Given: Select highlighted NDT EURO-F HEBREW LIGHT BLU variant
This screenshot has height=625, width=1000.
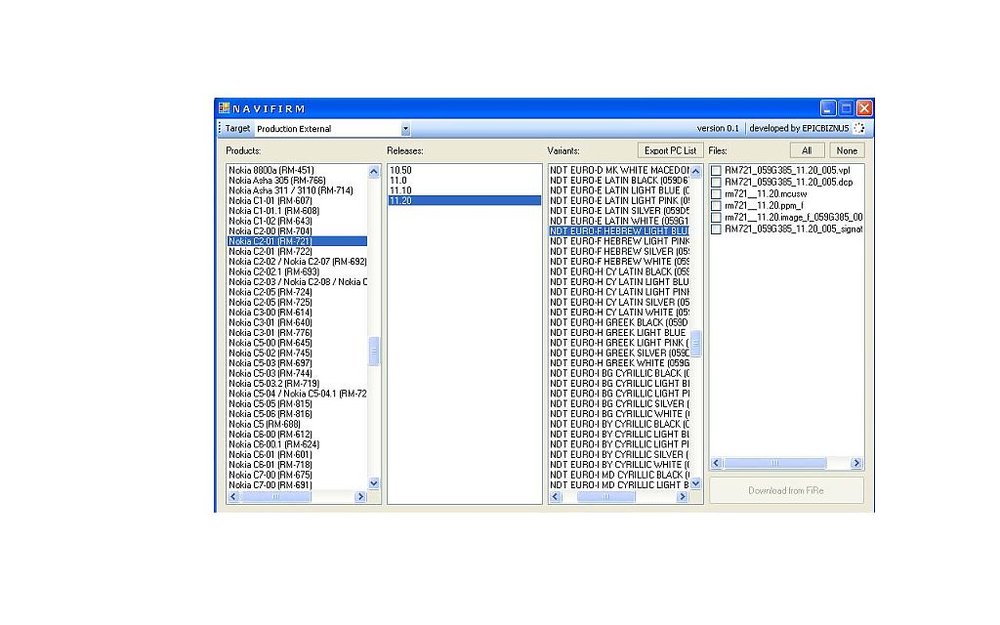Looking at the screenshot, I should tap(619, 232).
